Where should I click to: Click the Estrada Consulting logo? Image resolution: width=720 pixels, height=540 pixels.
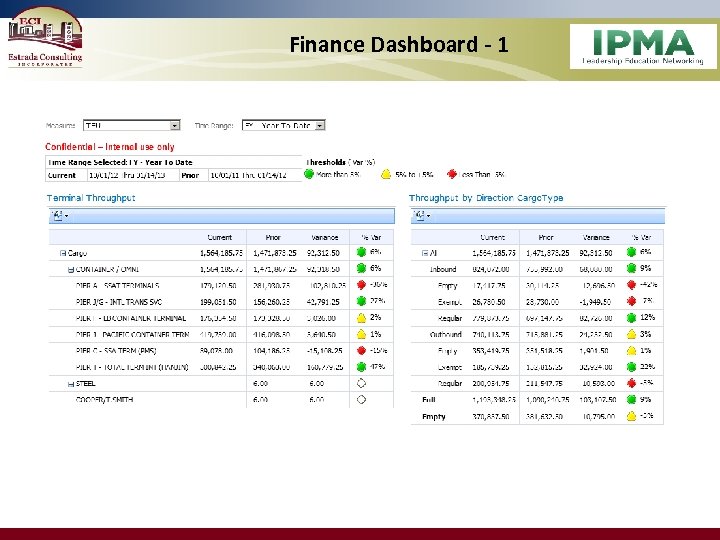45,38
